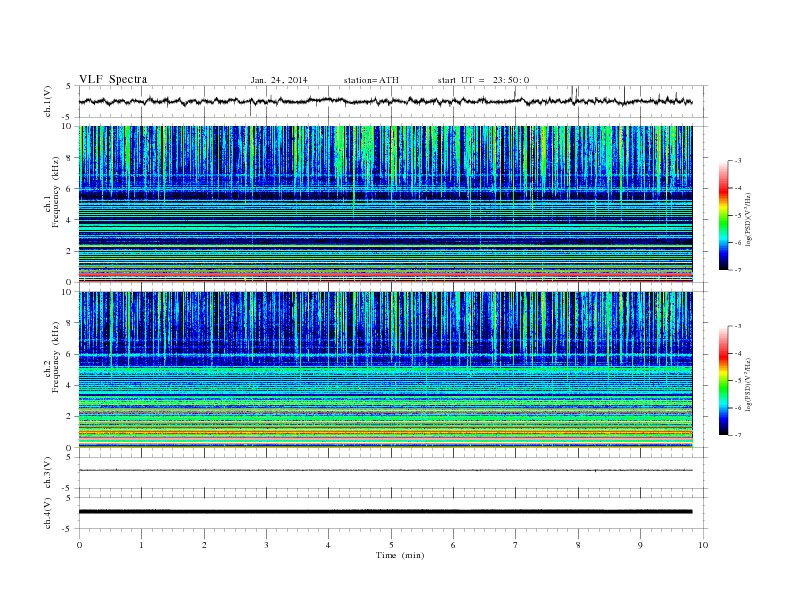Click the "-5" tick on ch.2 colorbar
Viewport: 792px width, 612px height.
coord(738,381)
